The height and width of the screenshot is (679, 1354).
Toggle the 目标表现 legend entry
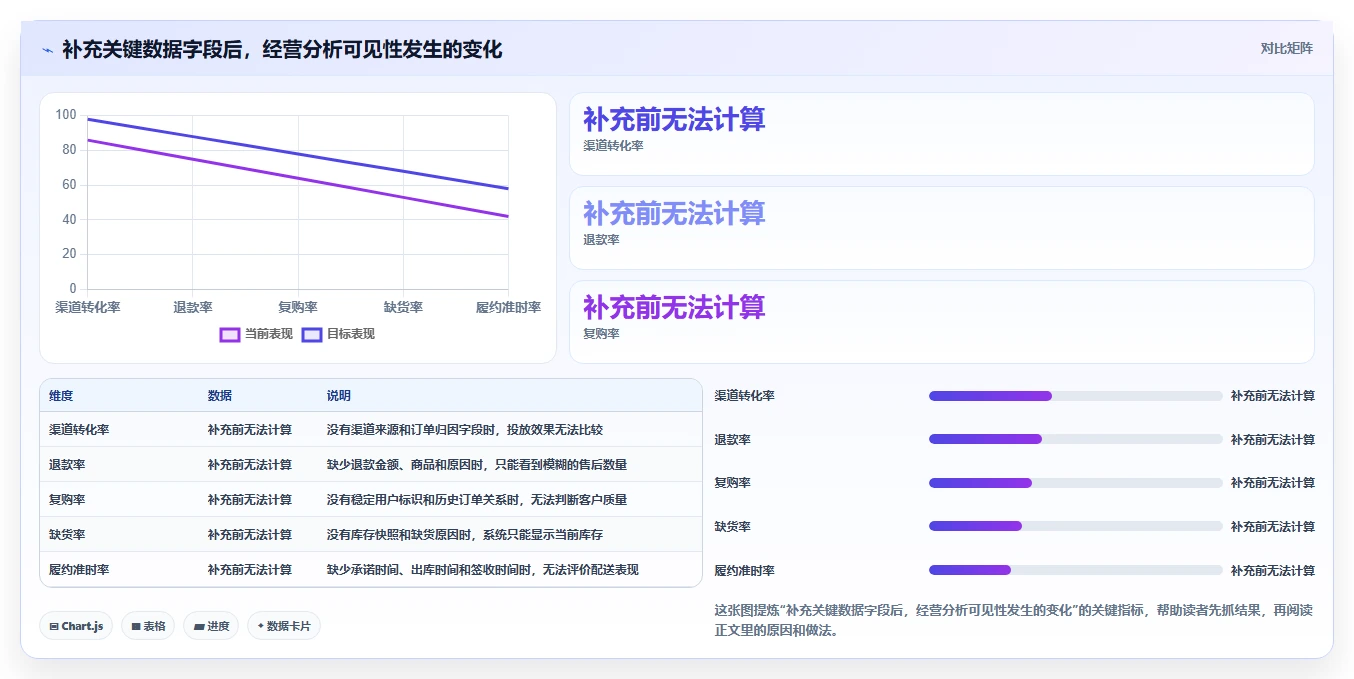pos(339,334)
